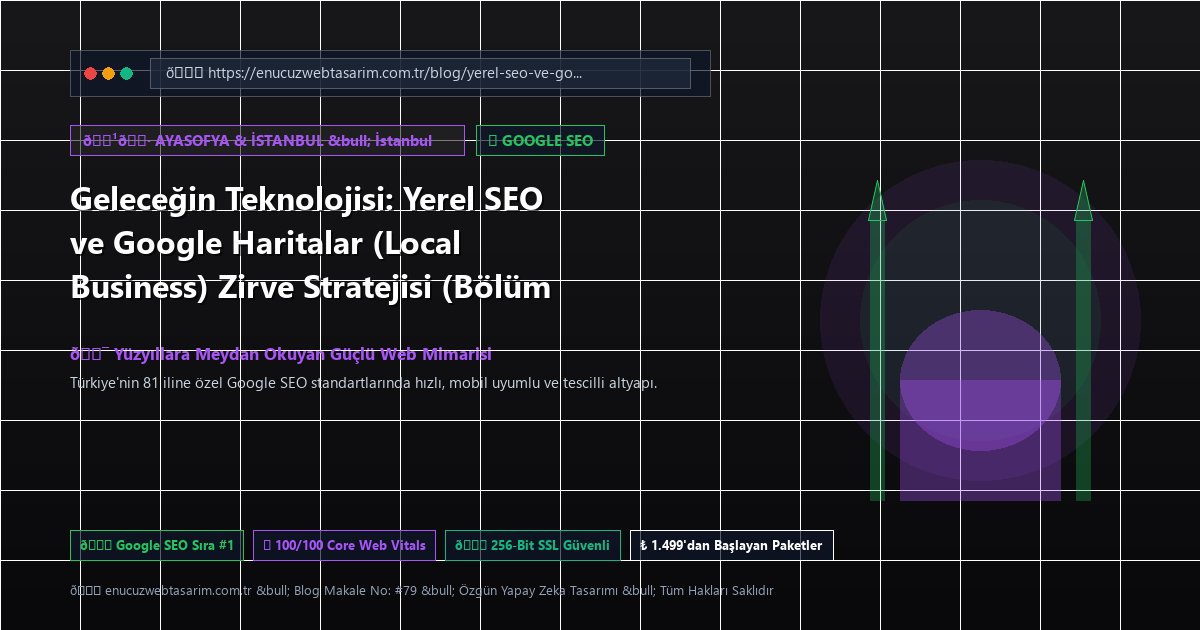Click the Google SEO Sıra #1 badge
Screen dimensions: 1200x630
[156, 545]
